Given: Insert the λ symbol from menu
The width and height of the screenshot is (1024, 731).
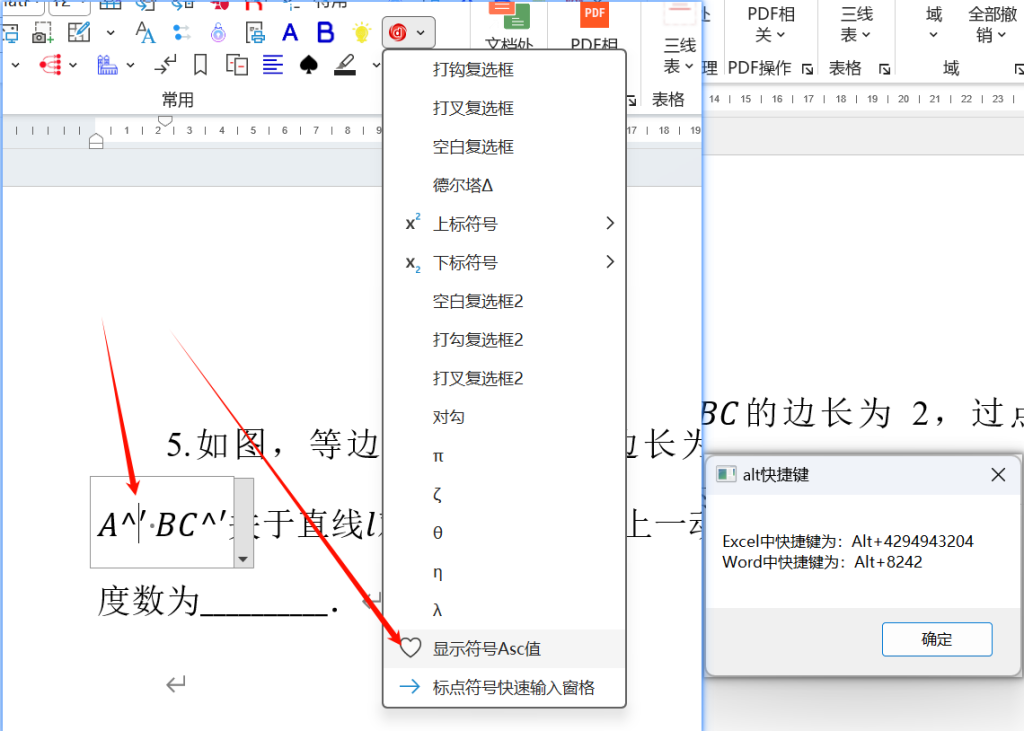Looking at the screenshot, I should click(x=504, y=610).
